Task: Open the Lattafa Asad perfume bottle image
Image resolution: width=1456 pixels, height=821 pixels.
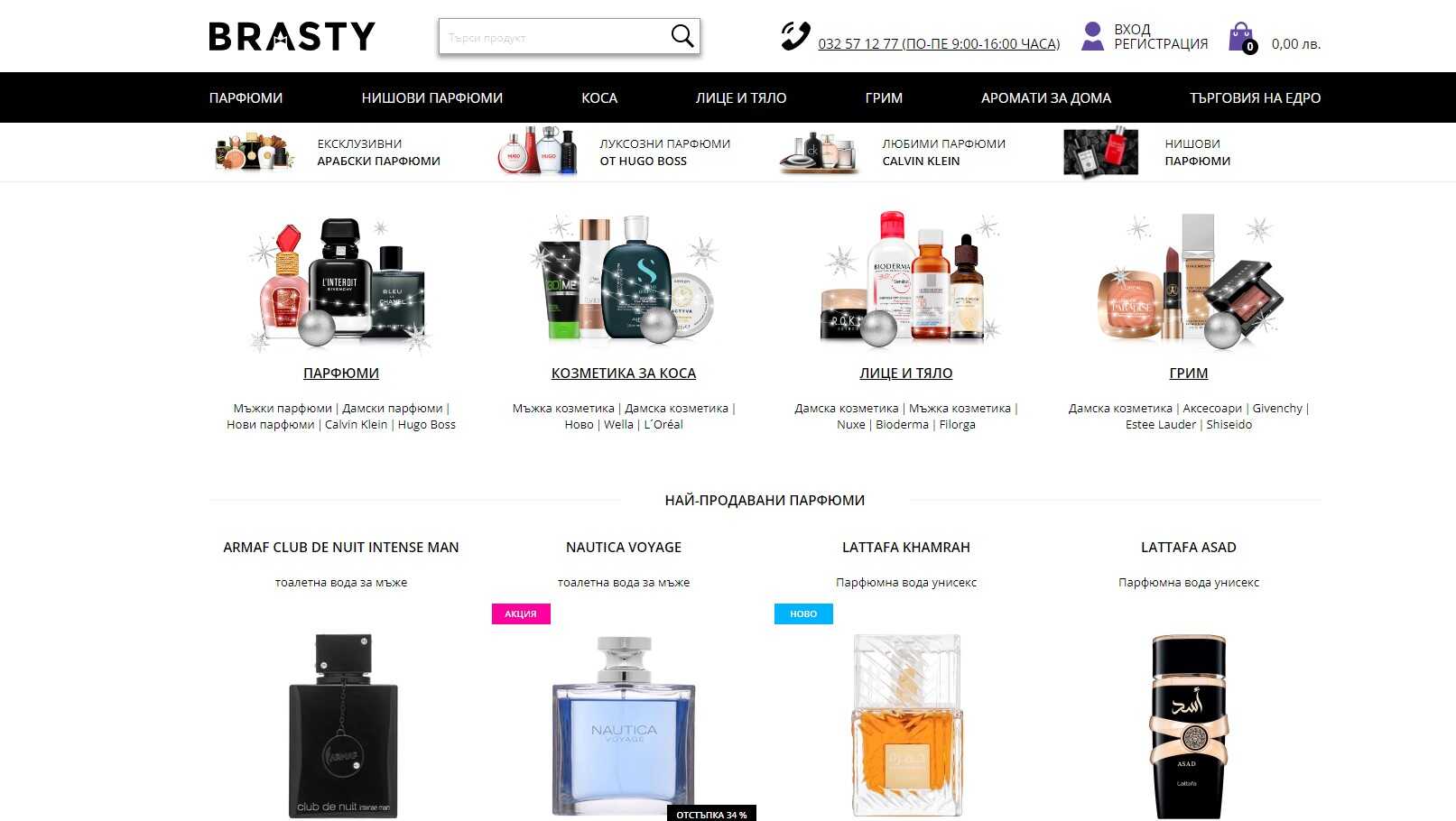Action: [x=1188, y=726]
